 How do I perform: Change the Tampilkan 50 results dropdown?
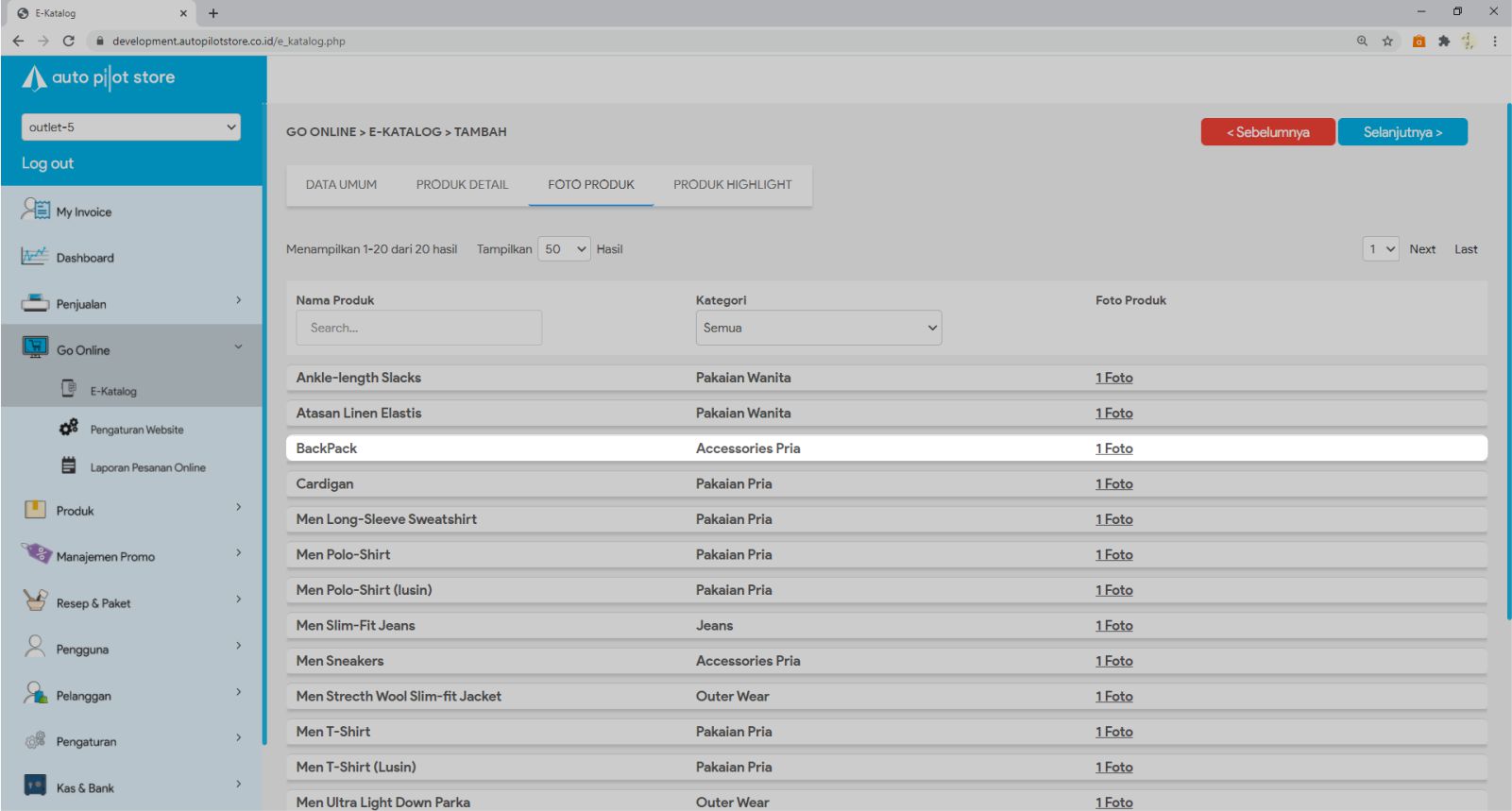(x=564, y=249)
